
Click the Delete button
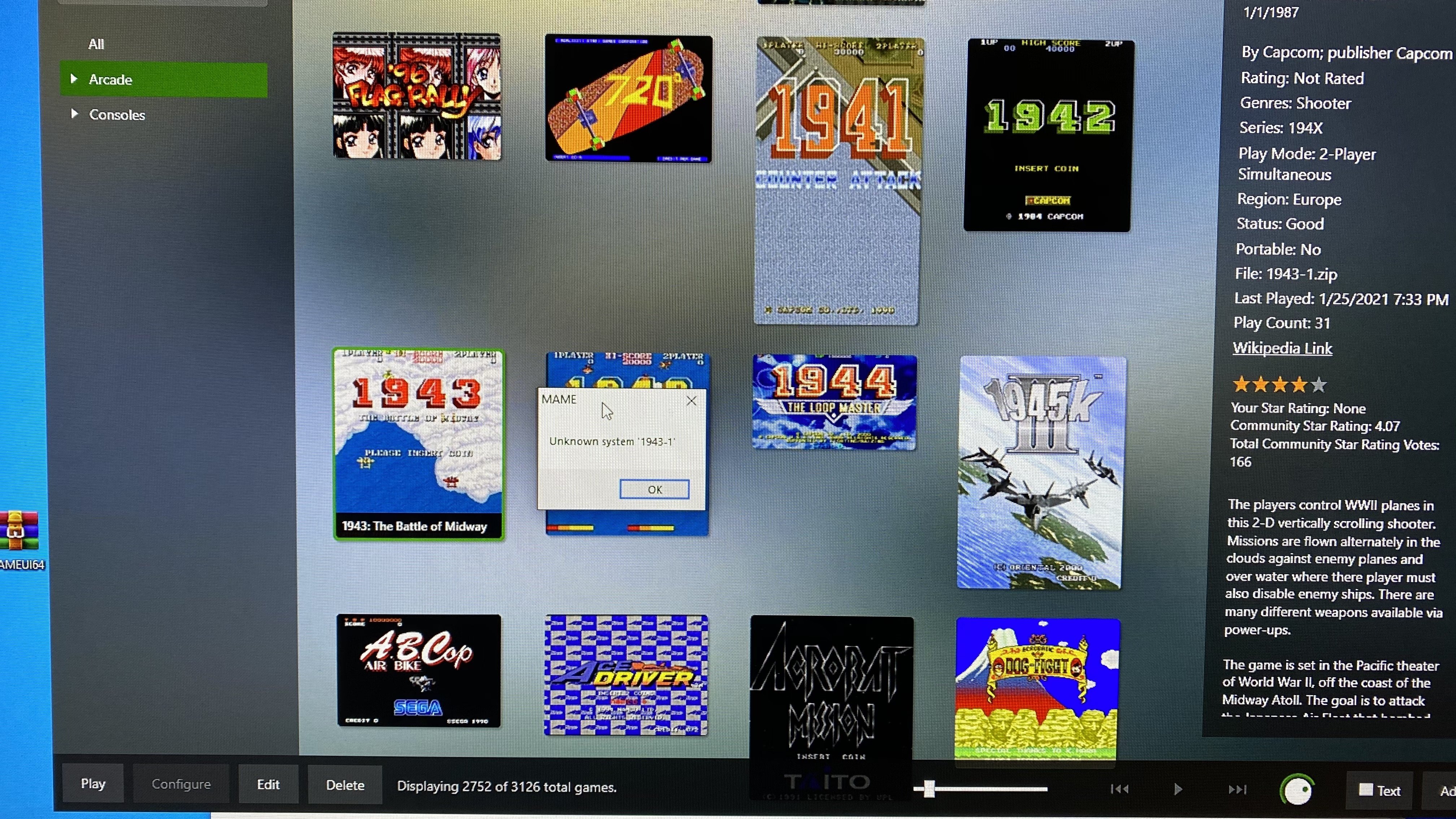pos(345,785)
